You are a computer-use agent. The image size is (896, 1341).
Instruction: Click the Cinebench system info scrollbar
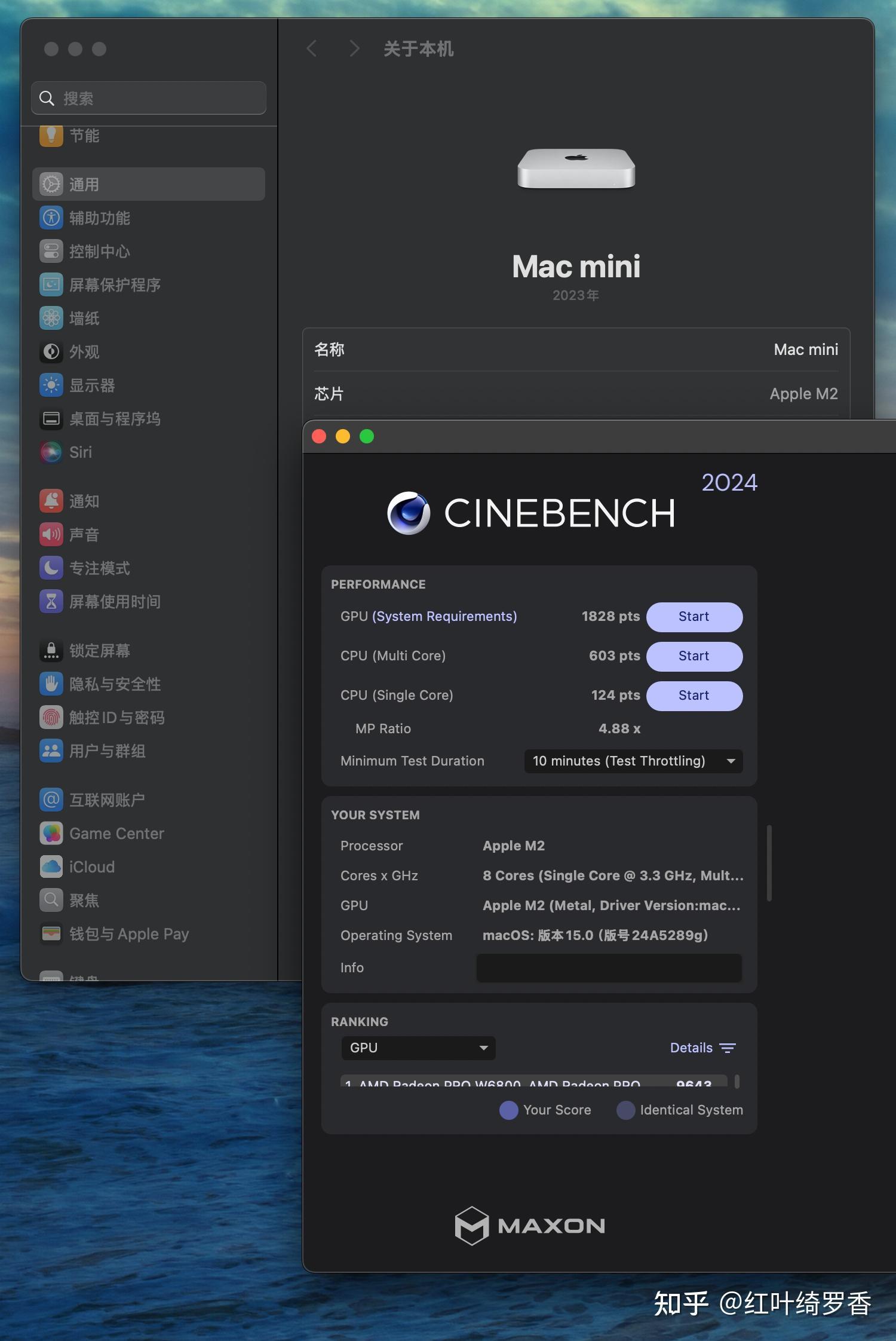click(x=769, y=863)
